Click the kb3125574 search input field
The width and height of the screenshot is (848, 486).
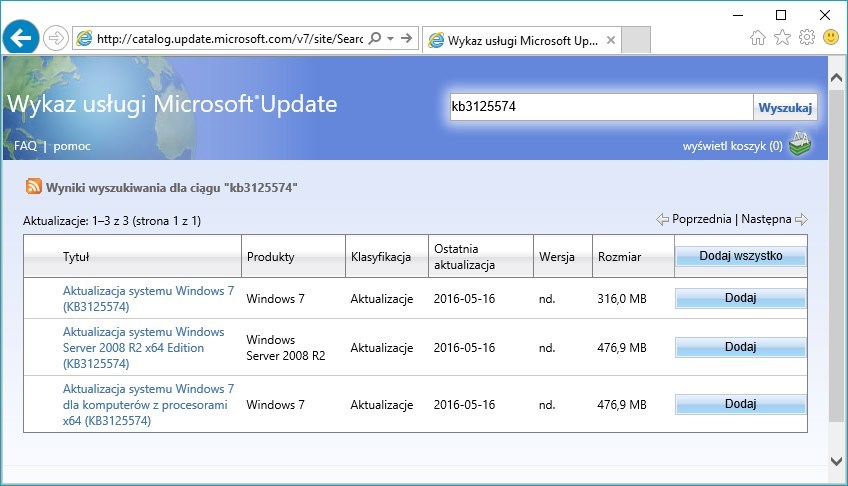click(x=601, y=106)
